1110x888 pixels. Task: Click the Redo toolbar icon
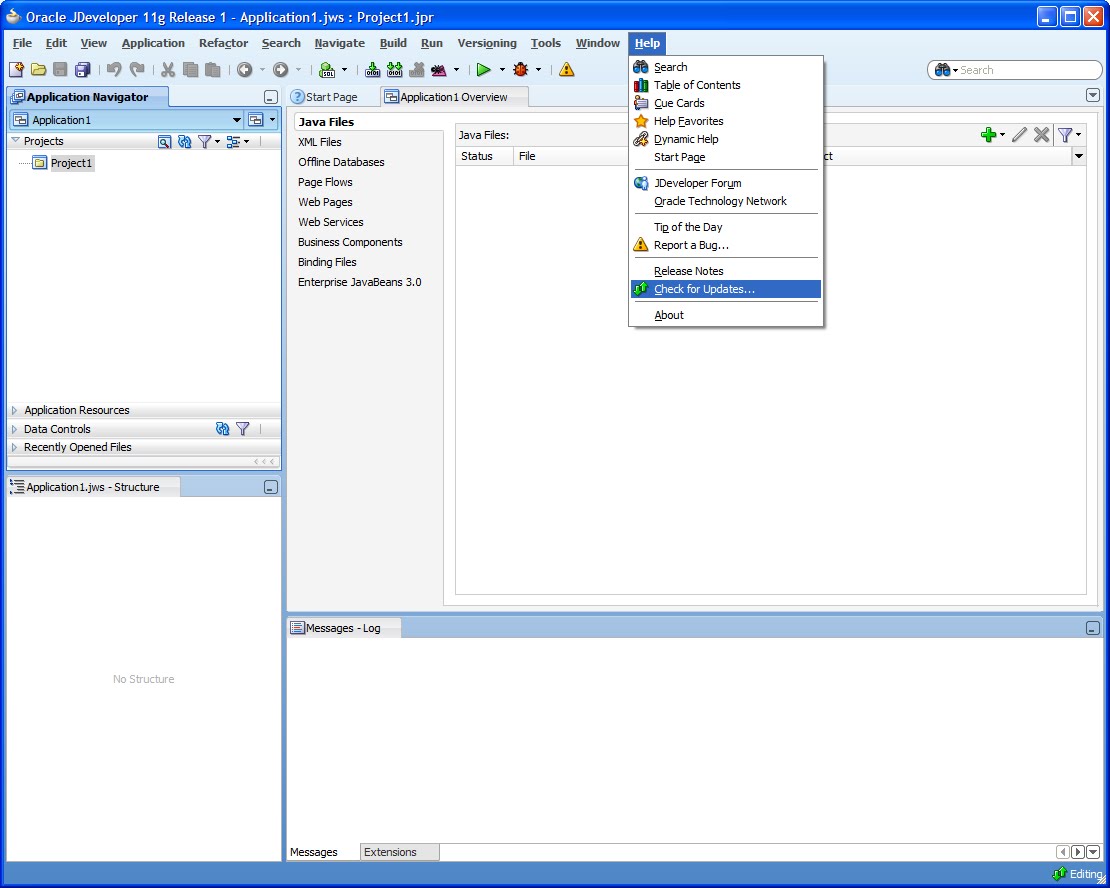(137, 69)
